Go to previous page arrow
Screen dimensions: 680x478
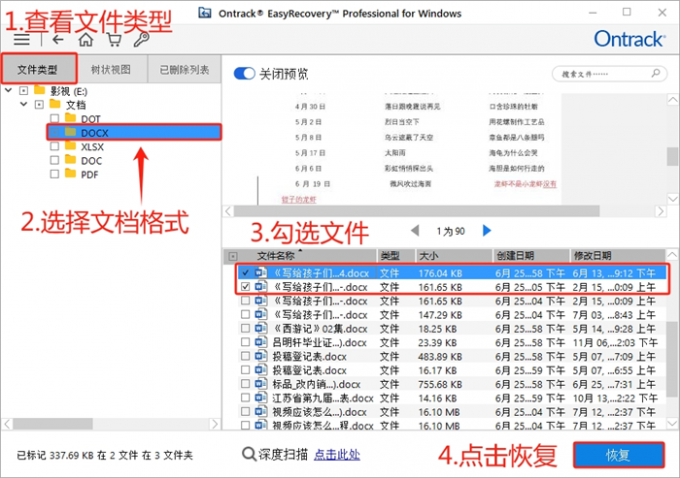(x=415, y=231)
